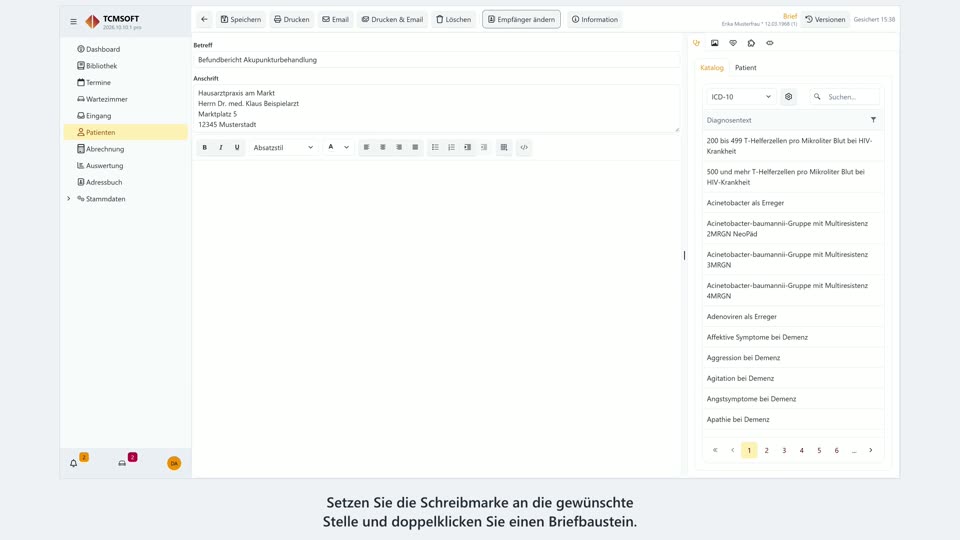
Task: Select 'Aggression bei Demenz' diagnosis
Action: point(792,358)
